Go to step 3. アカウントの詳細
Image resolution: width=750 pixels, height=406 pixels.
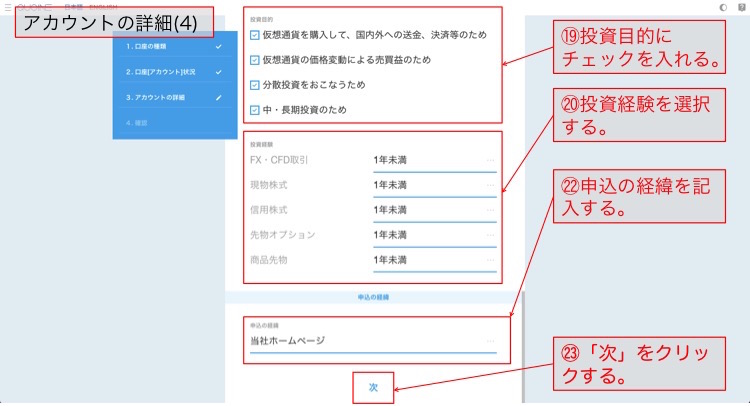tap(175, 98)
